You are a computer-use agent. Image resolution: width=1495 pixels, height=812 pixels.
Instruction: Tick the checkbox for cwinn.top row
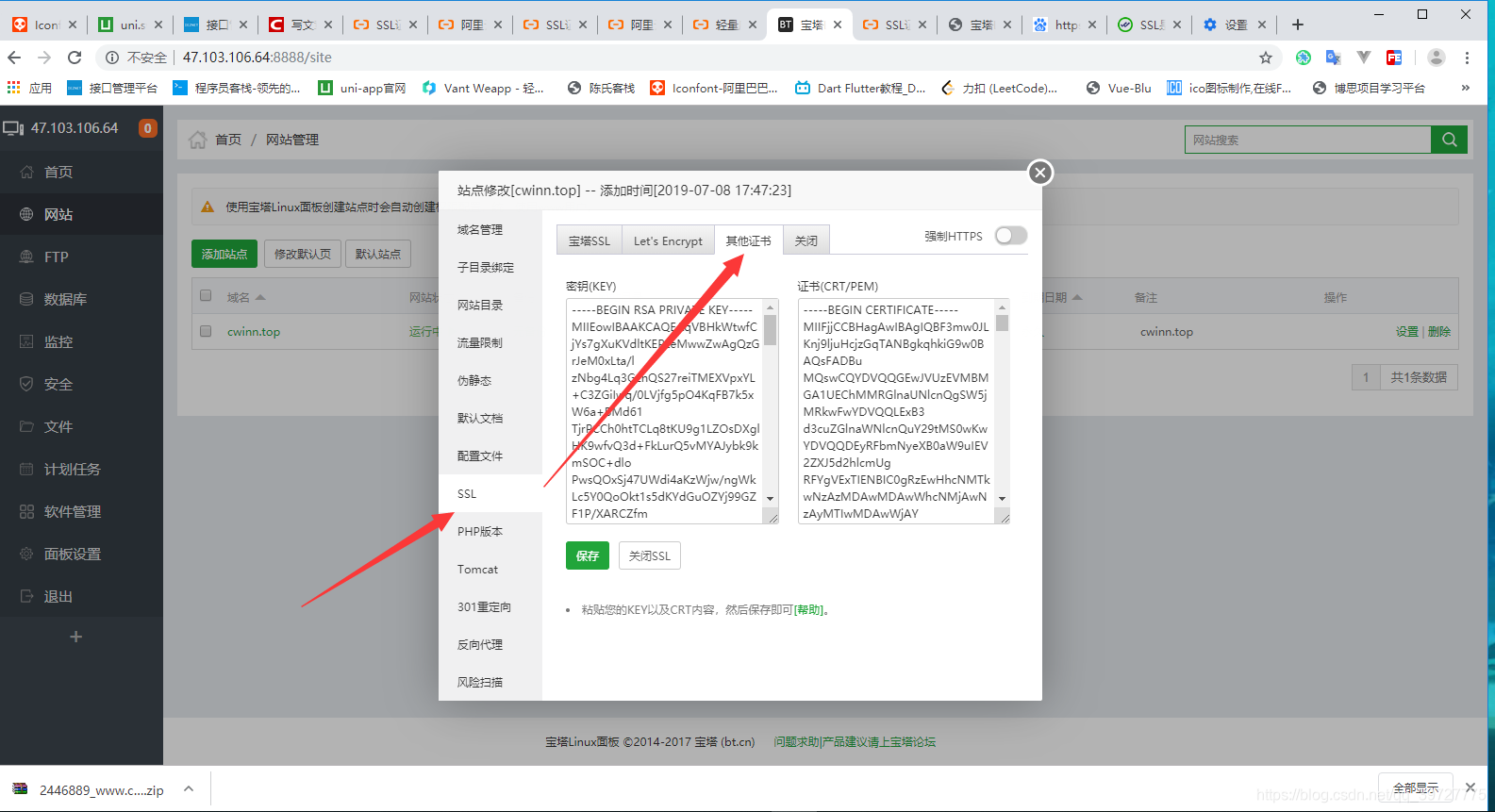206,331
